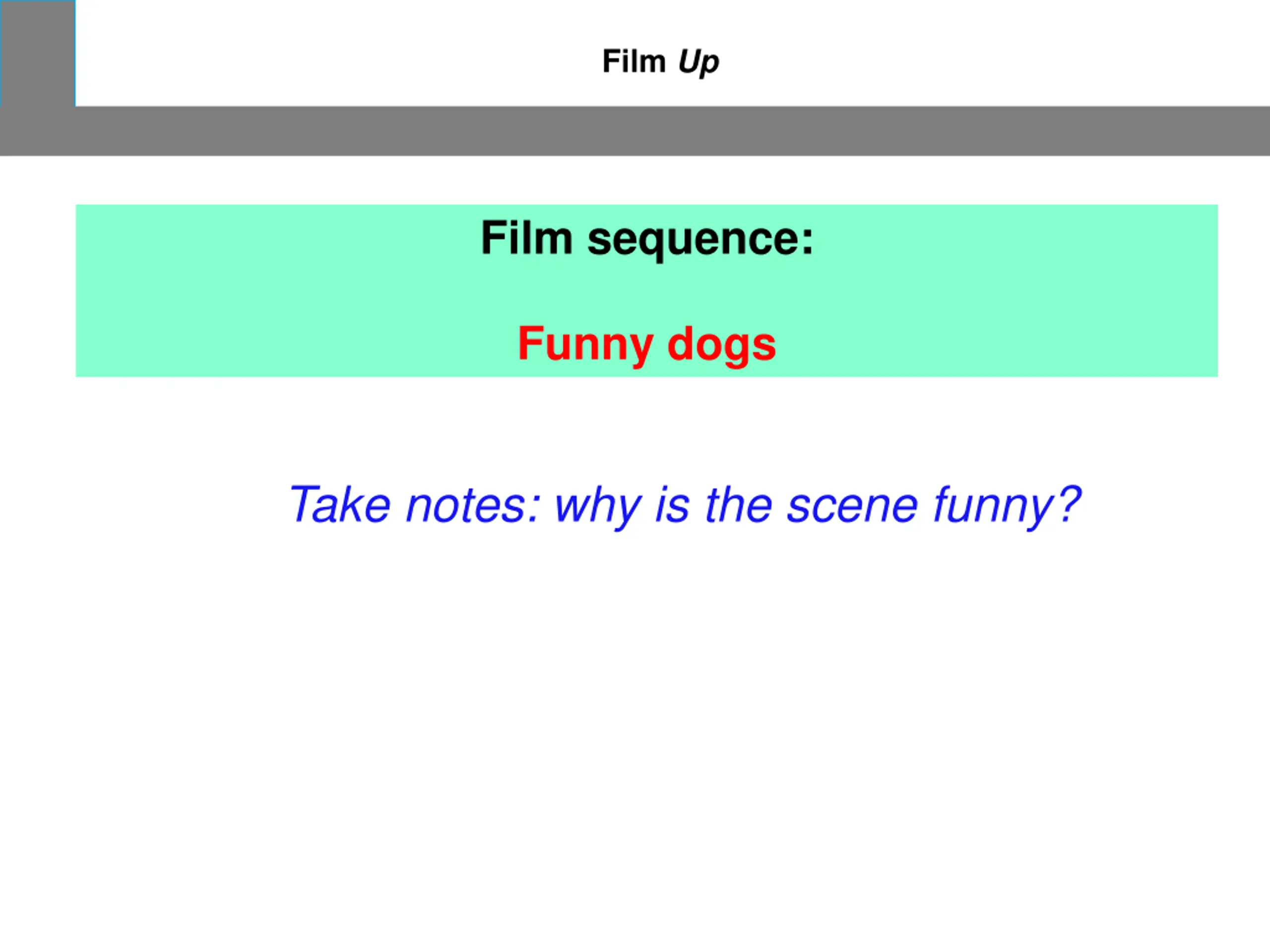Screen dimensions: 1270x952
Task: Click the blue word 'is'
Action: click(672, 505)
